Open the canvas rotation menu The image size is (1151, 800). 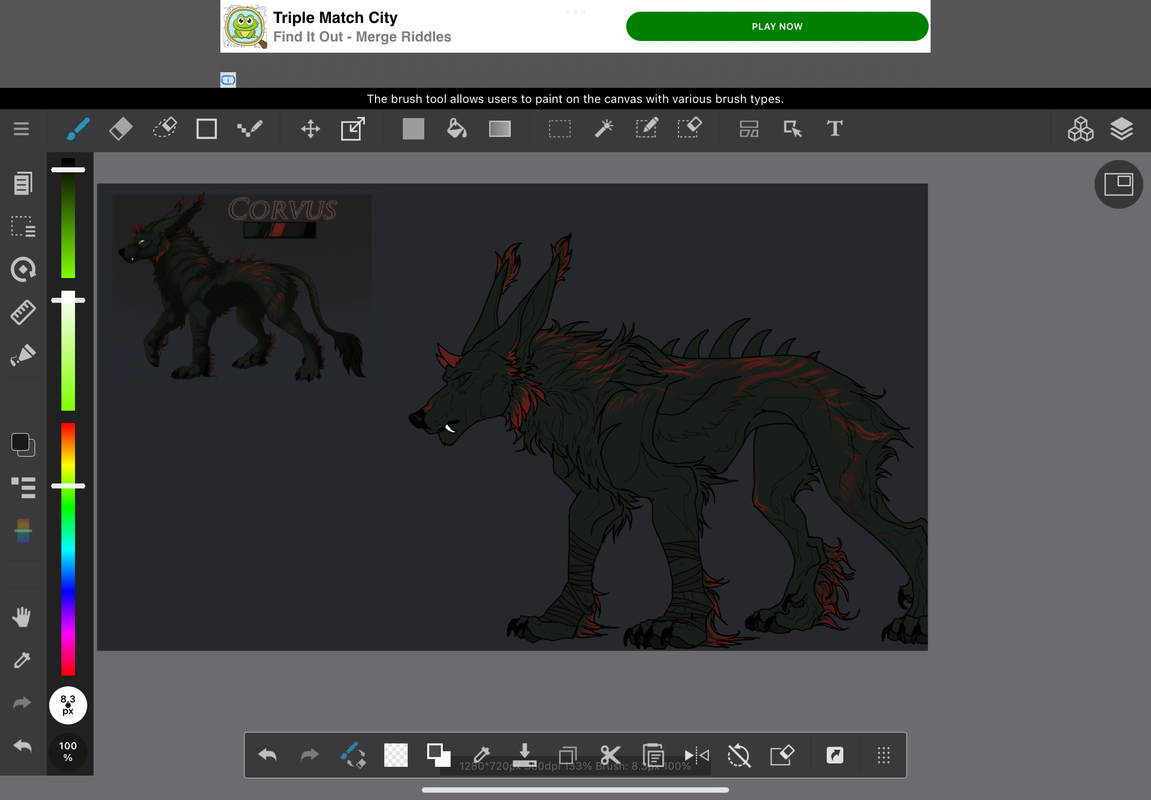23,269
